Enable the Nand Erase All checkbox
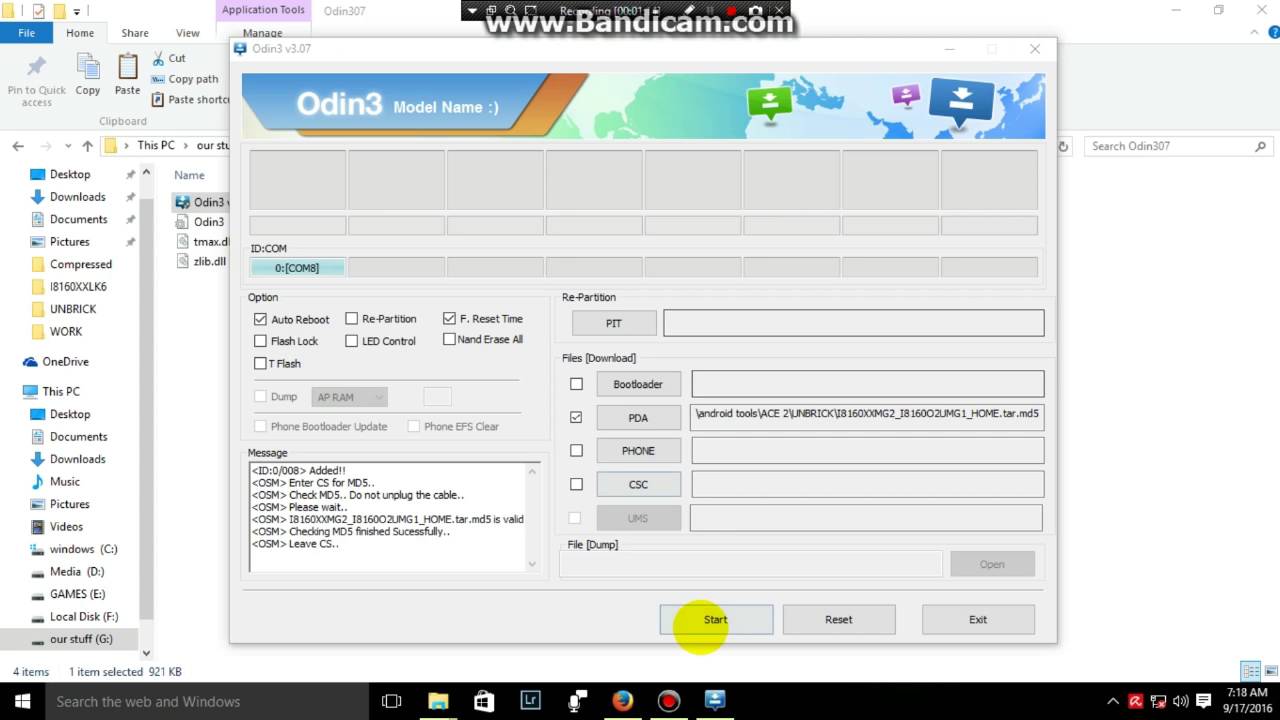This screenshot has width=1280, height=720. tap(450, 339)
